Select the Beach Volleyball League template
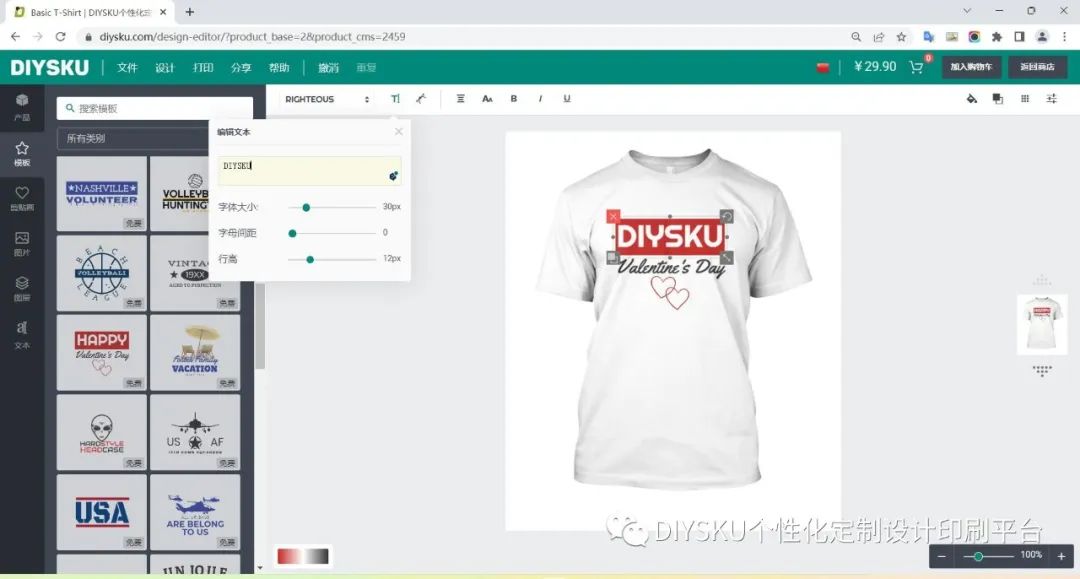The width and height of the screenshot is (1080, 579). 102,273
